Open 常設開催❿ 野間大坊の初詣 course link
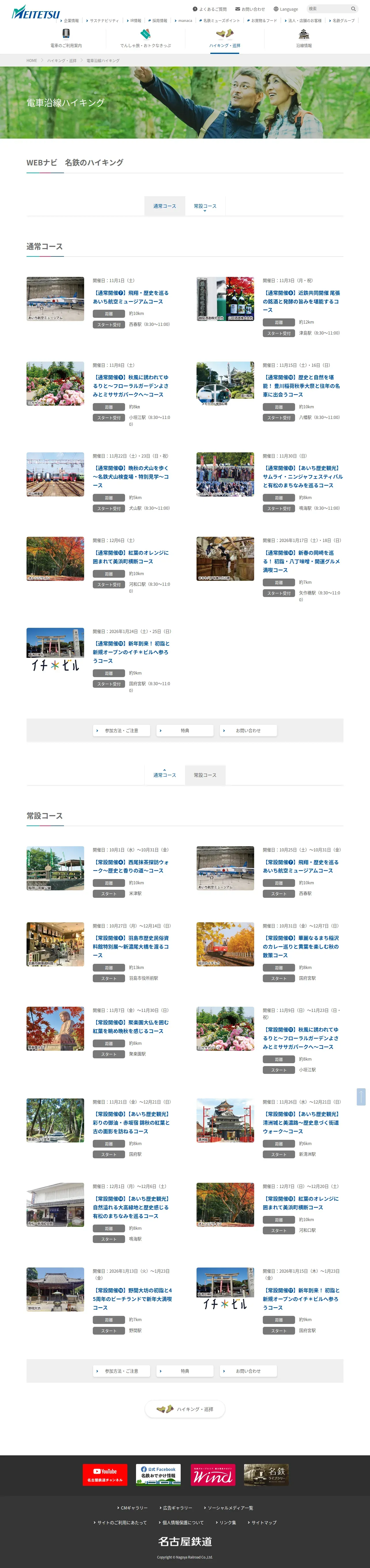The image size is (370, 1568). (132, 1299)
